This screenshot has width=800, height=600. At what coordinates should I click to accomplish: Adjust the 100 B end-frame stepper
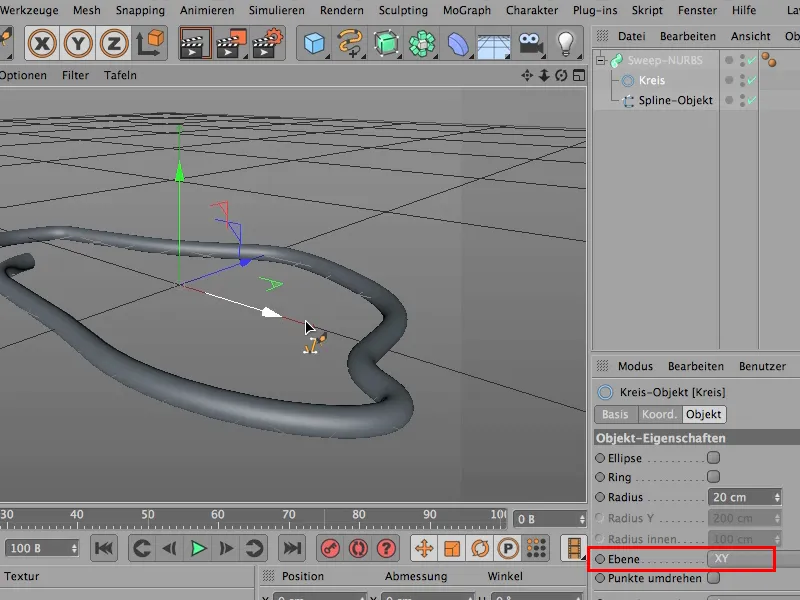click(x=74, y=548)
